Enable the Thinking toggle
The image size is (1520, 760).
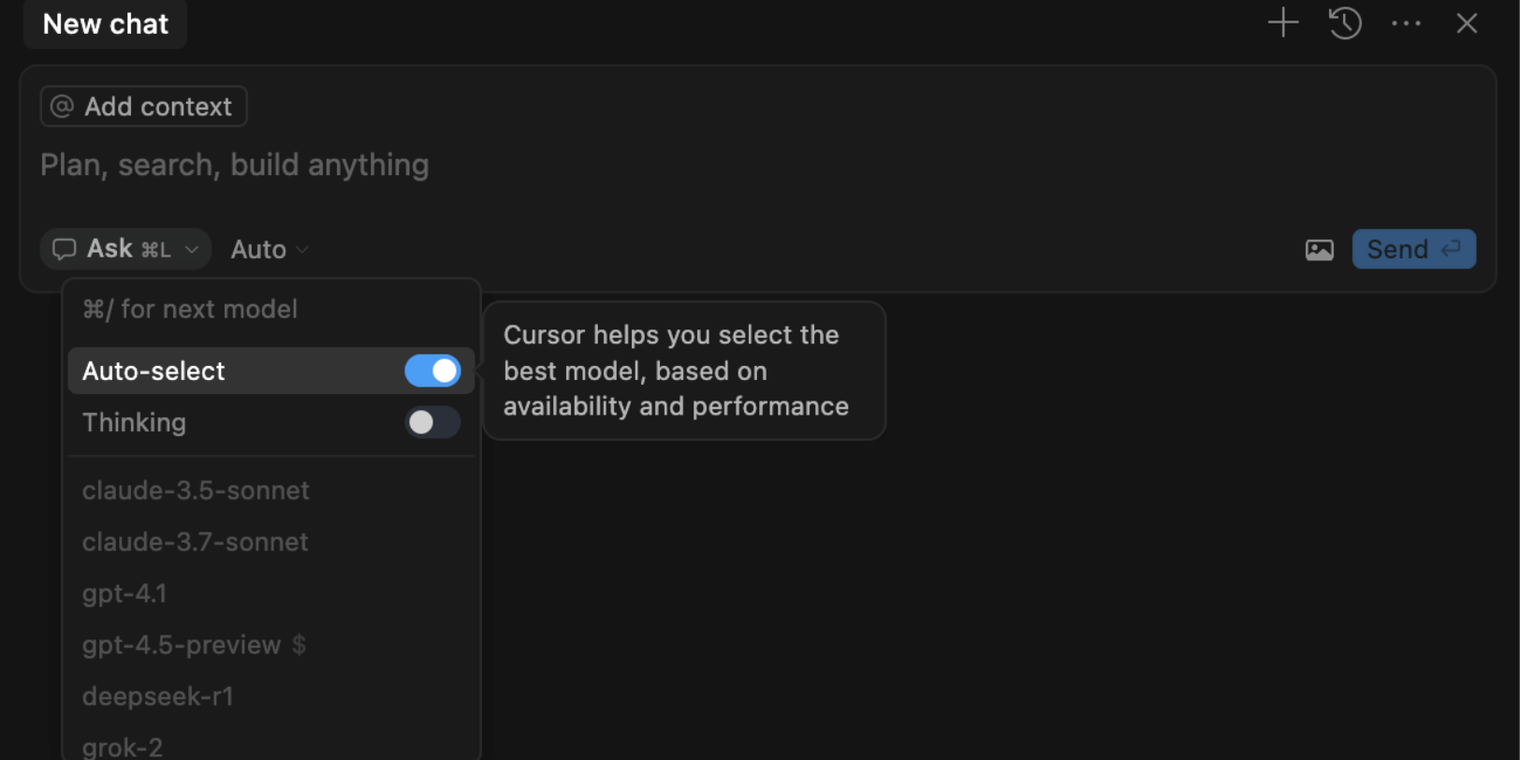tap(432, 422)
